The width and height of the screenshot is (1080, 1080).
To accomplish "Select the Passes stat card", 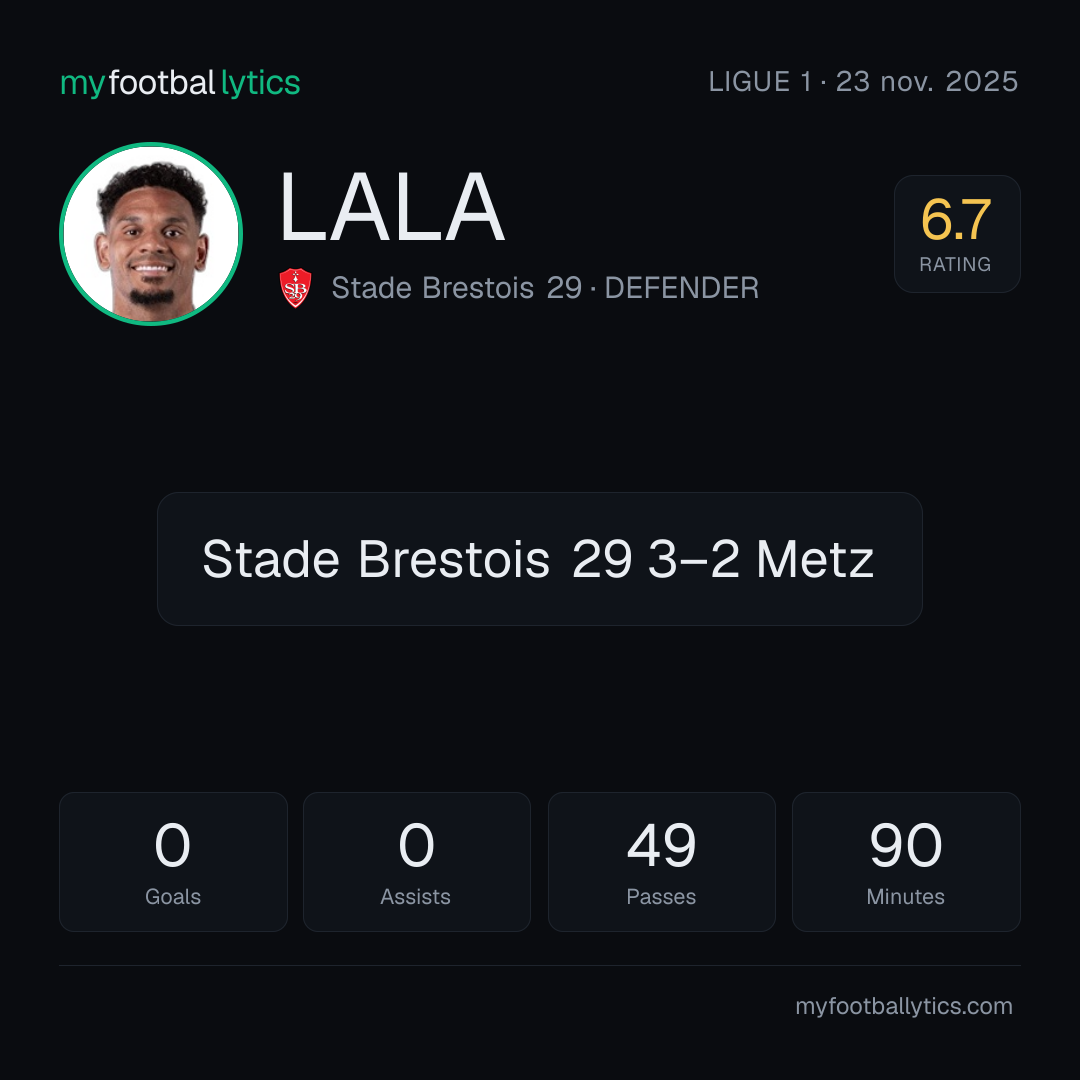I will (x=661, y=862).
